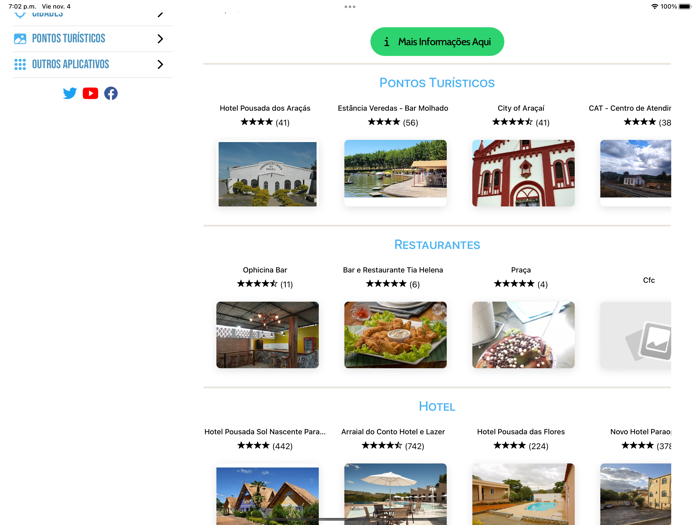The image size is (700, 525).
Task: Open Hotel Pousada dos Araçás photo
Action: click(x=267, y=174)
